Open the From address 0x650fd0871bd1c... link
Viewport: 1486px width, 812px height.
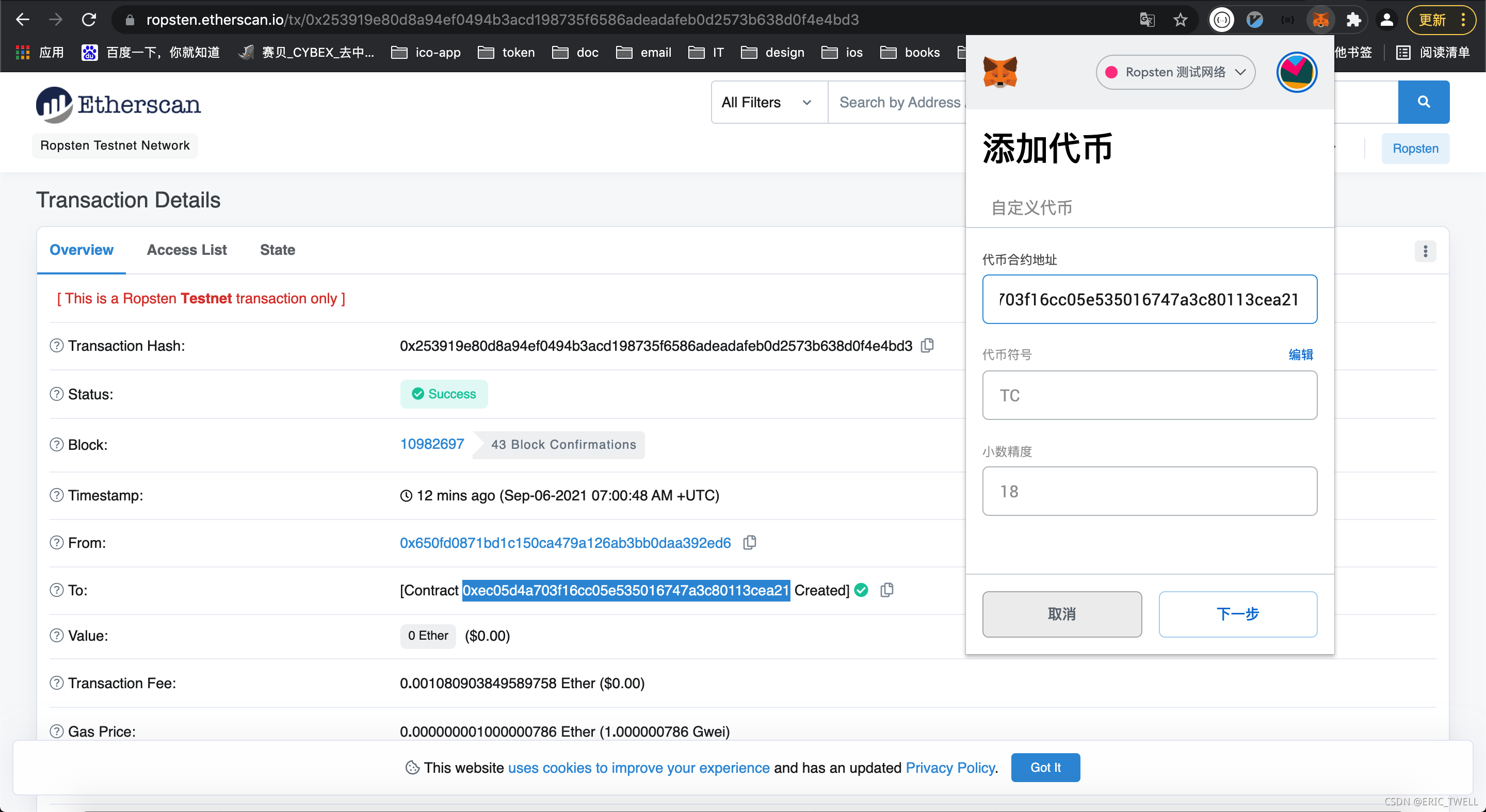[x=566, y=543]
